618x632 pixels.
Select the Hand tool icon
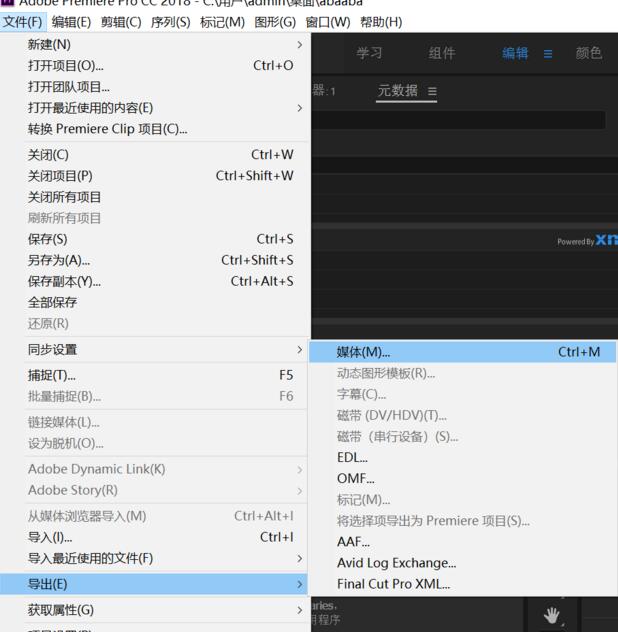tap(551, 615)
